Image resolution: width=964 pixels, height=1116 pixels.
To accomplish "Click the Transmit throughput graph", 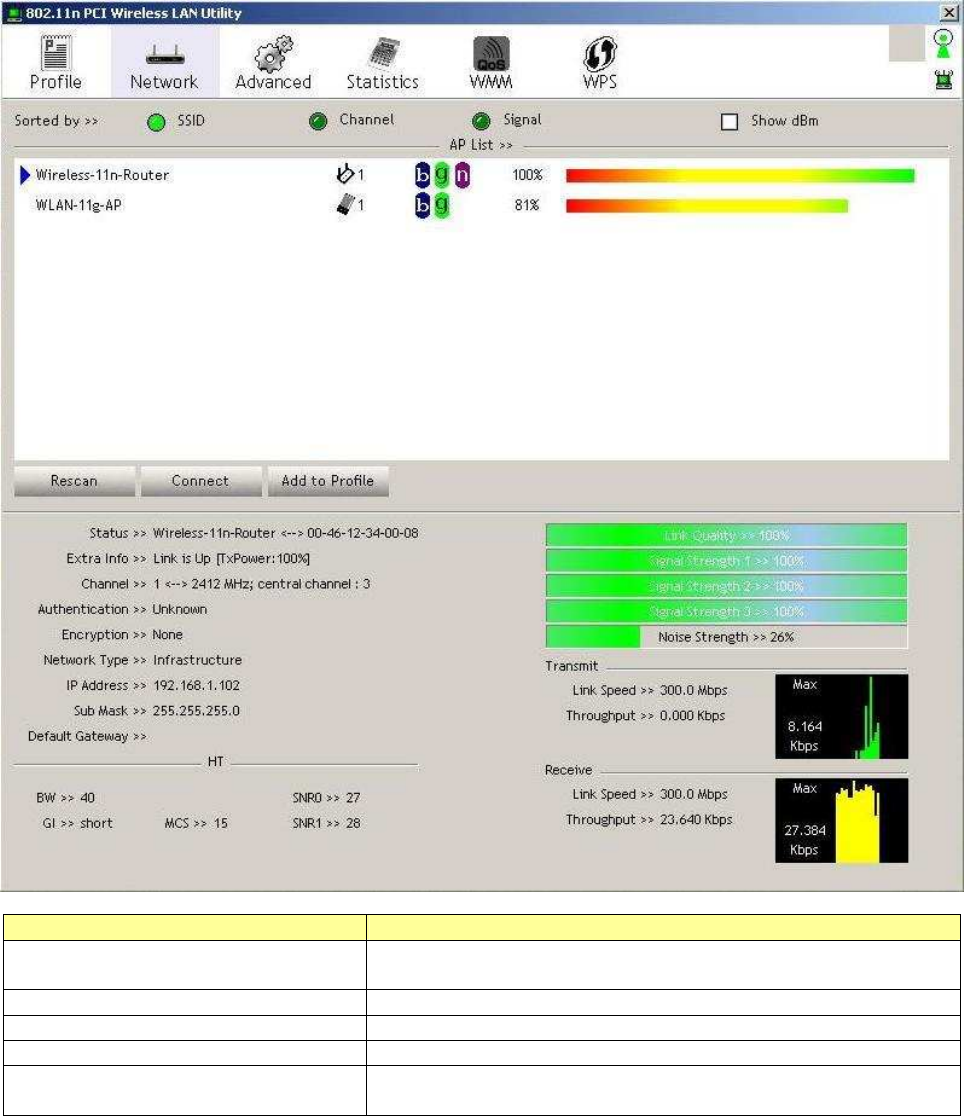I will tap(842, 717).
